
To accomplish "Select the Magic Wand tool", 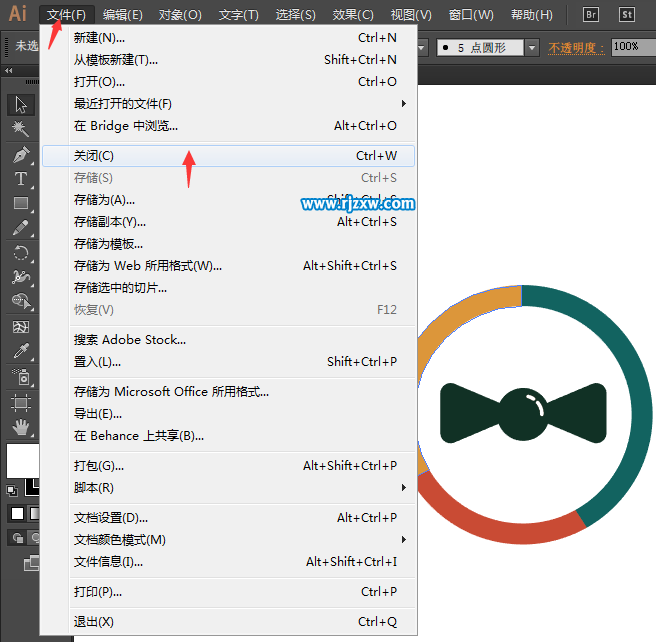I will click(x=20, y=128).
